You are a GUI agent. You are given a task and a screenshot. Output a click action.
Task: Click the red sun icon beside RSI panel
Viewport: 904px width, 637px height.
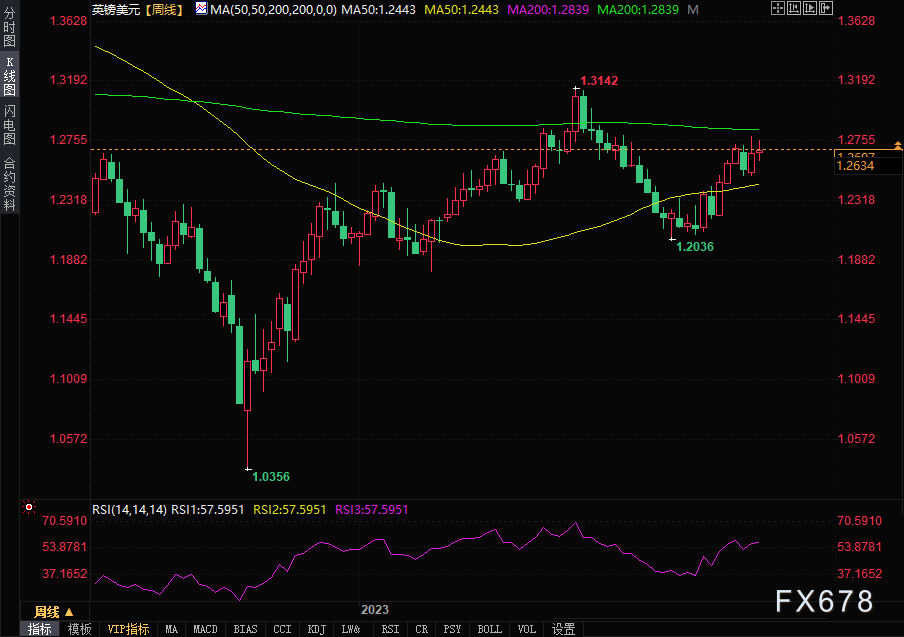[31, 508]
